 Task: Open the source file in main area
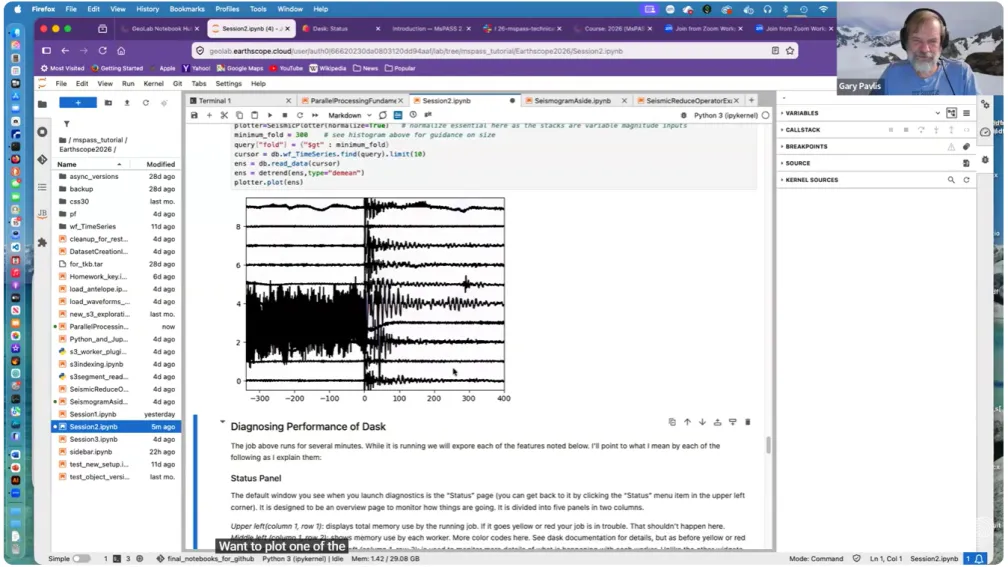click(x=966, y=163)
